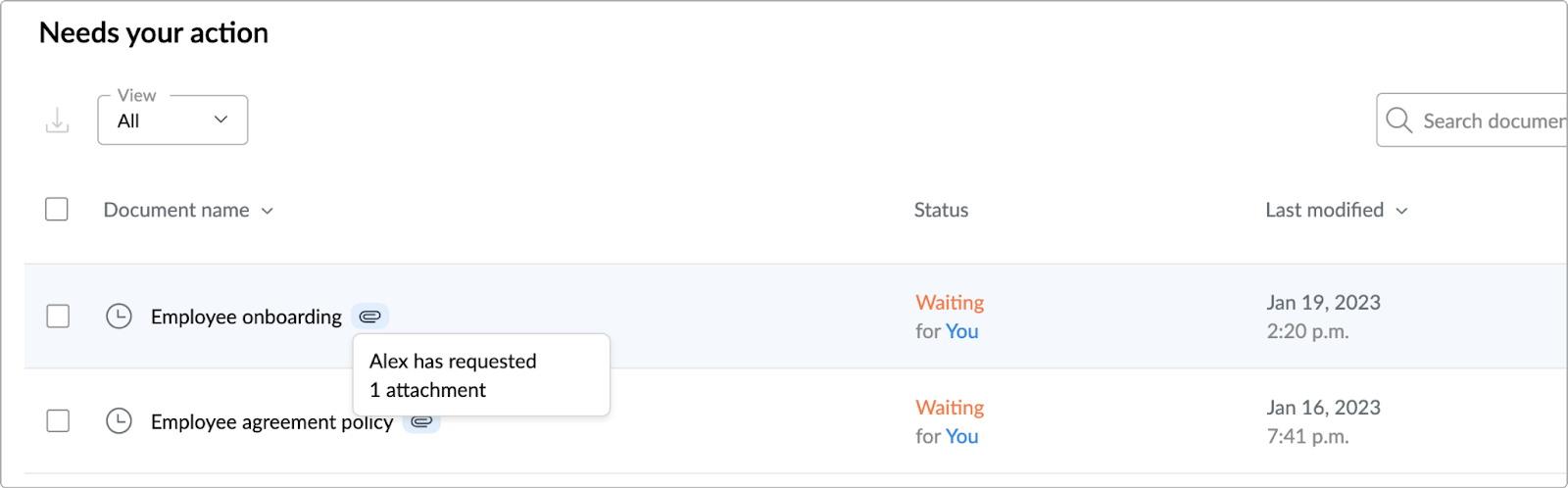Open the Employee onboarding document
1568x488 pixels.
click(x=246, y=317)
